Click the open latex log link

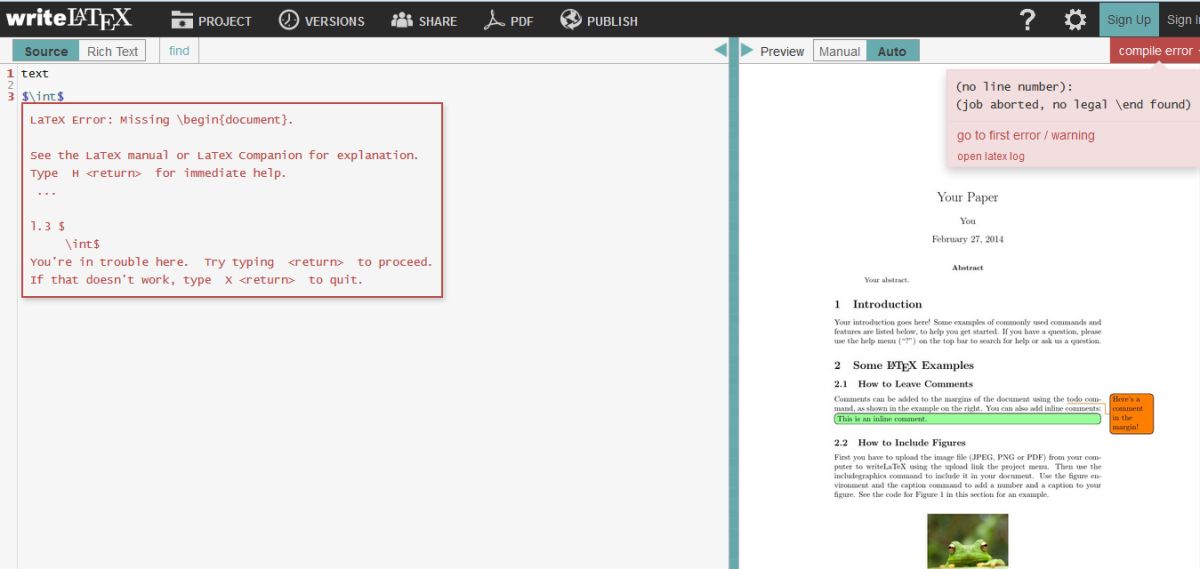(991, 156)
